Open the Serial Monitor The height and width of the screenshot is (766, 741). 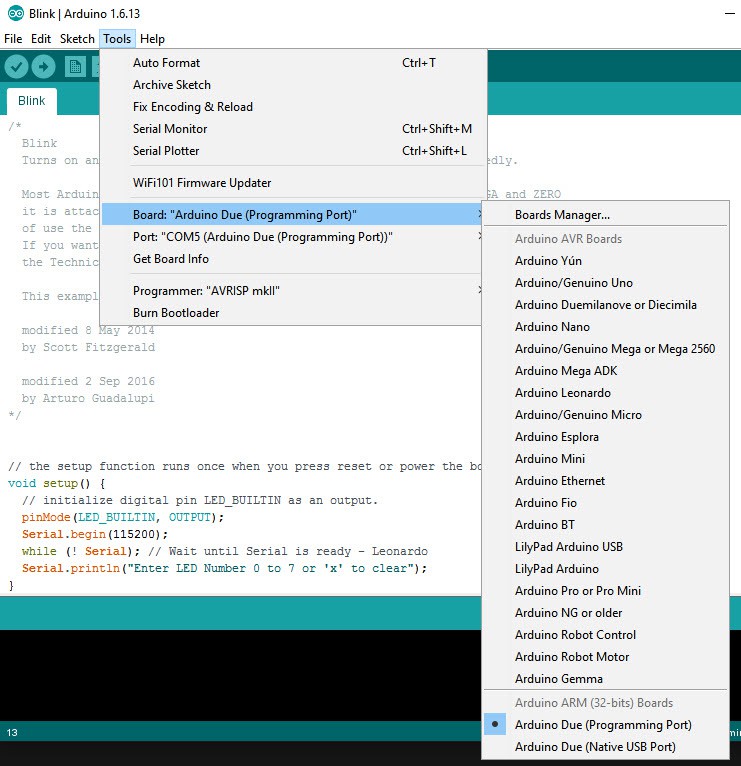point(292,128)
